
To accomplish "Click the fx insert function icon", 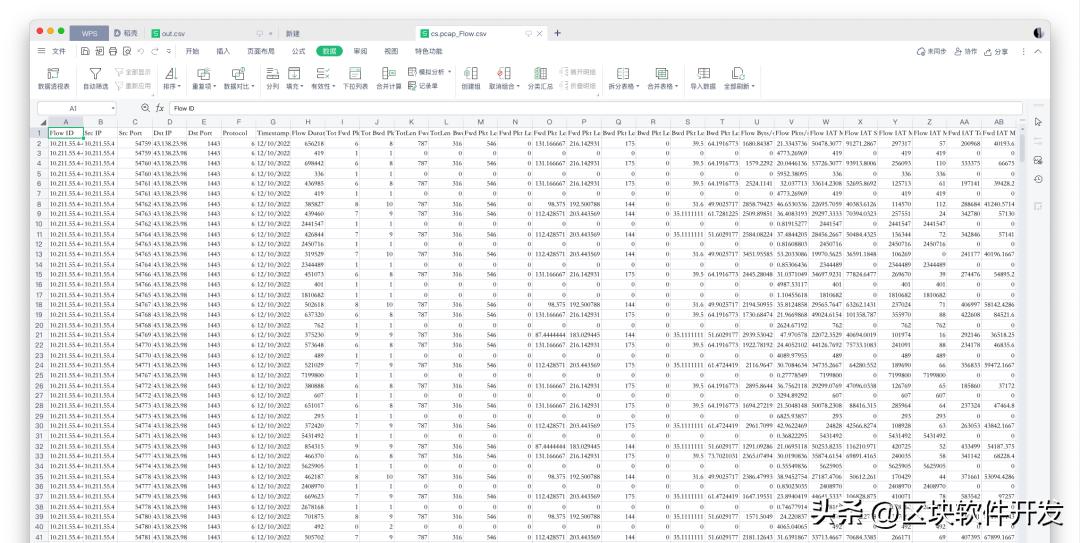I will click(x=159, y=107).
